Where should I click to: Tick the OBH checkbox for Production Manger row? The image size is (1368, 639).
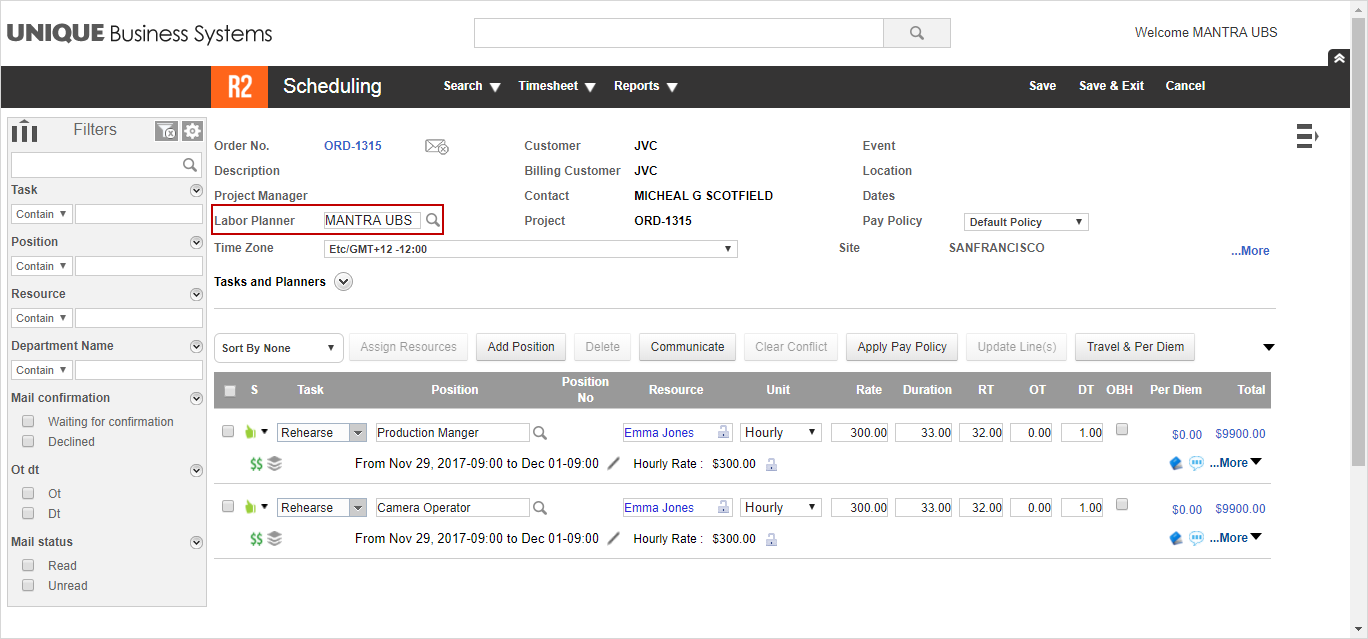1122,429
